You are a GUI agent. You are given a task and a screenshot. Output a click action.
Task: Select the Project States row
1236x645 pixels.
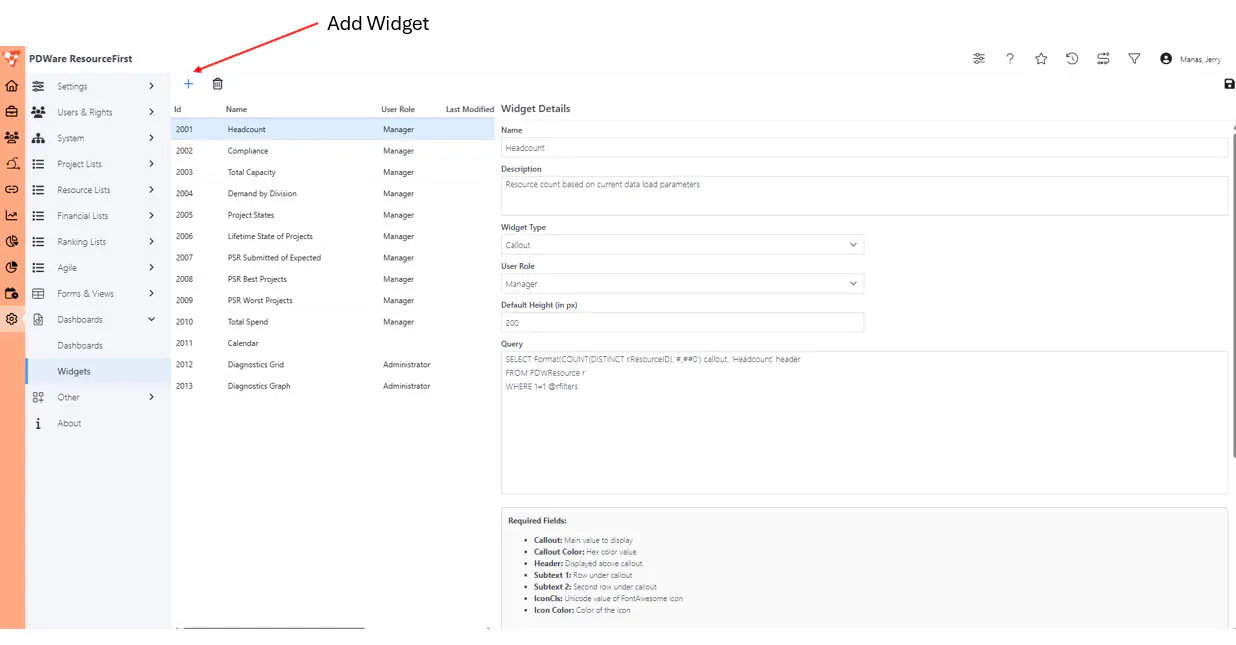332,215
